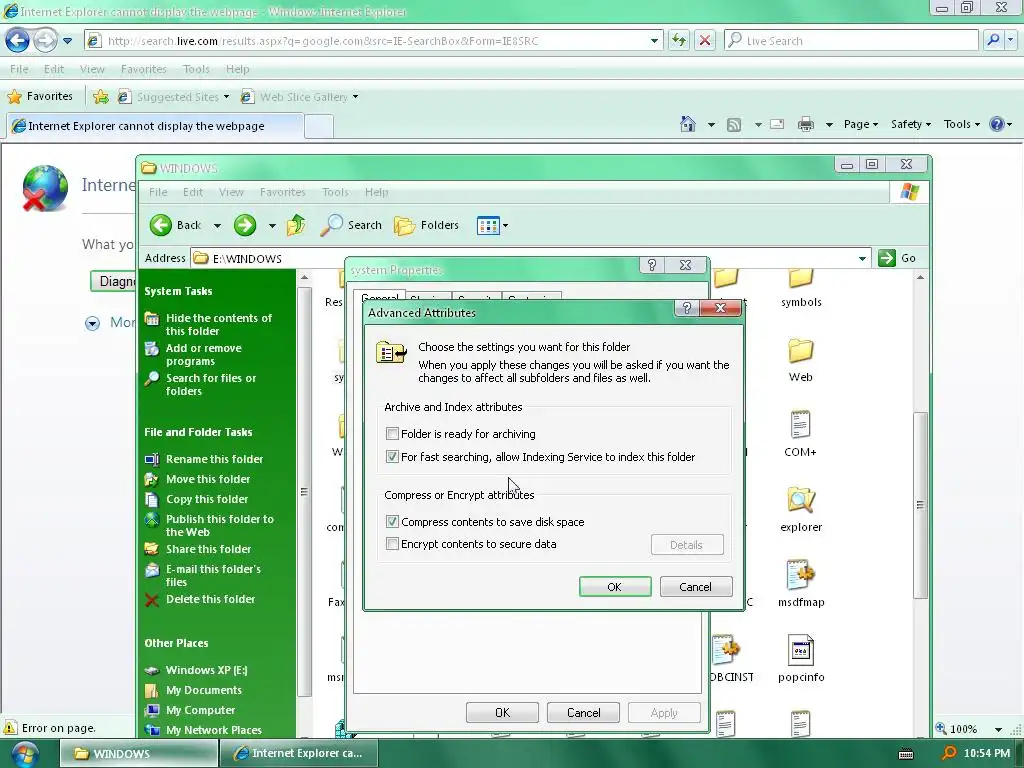Screen dimensions: 1024x768
Task: Open My Computer from Other Places
Action: tap(200, 710)
